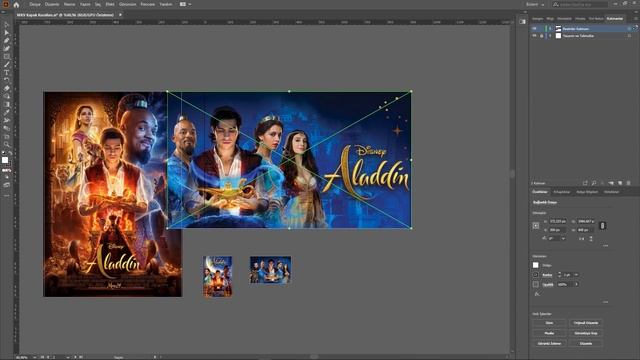Click the opacity icon in Appearance section
Viewport: 640px width, 360px height.
coord(536,284)
